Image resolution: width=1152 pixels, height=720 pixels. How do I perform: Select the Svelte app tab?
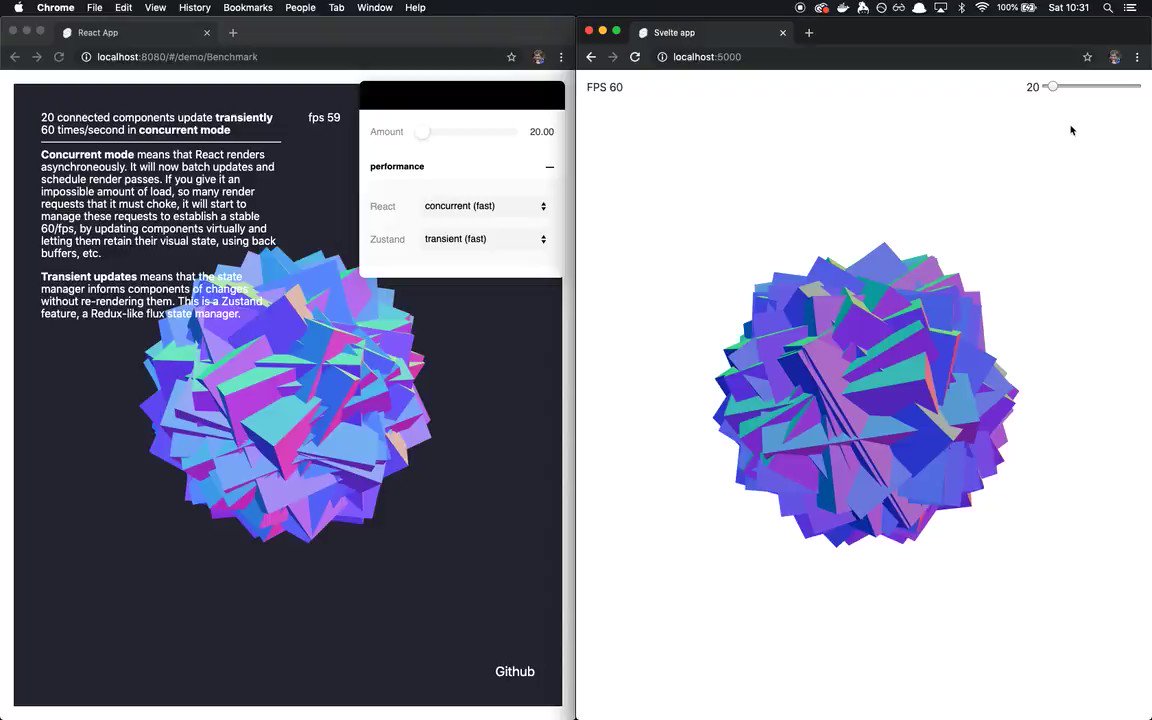click(x=712, y=32)
